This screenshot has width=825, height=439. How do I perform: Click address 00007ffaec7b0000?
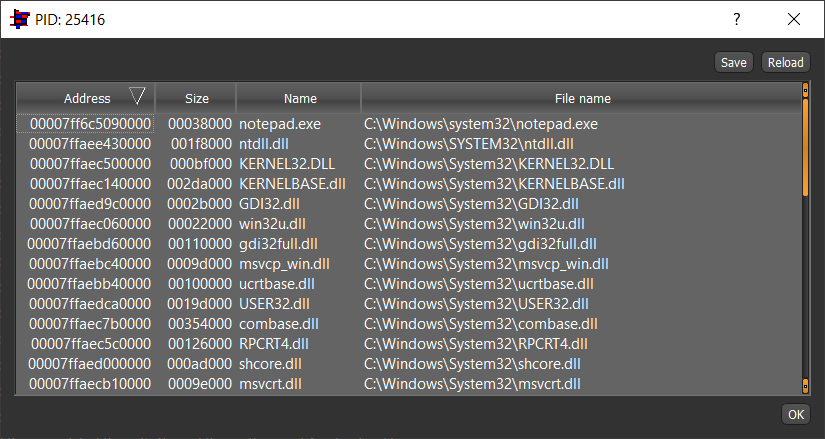90,324
